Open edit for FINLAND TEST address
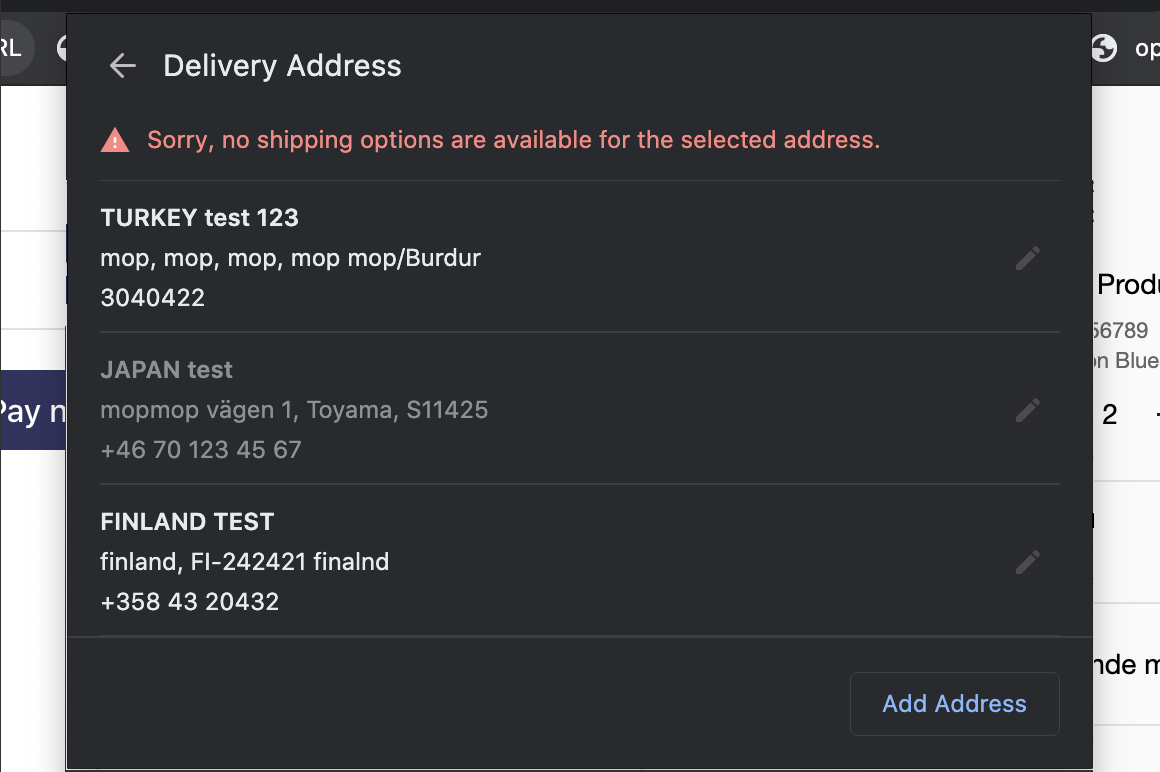1160x772 pixels. [1027, 562]
